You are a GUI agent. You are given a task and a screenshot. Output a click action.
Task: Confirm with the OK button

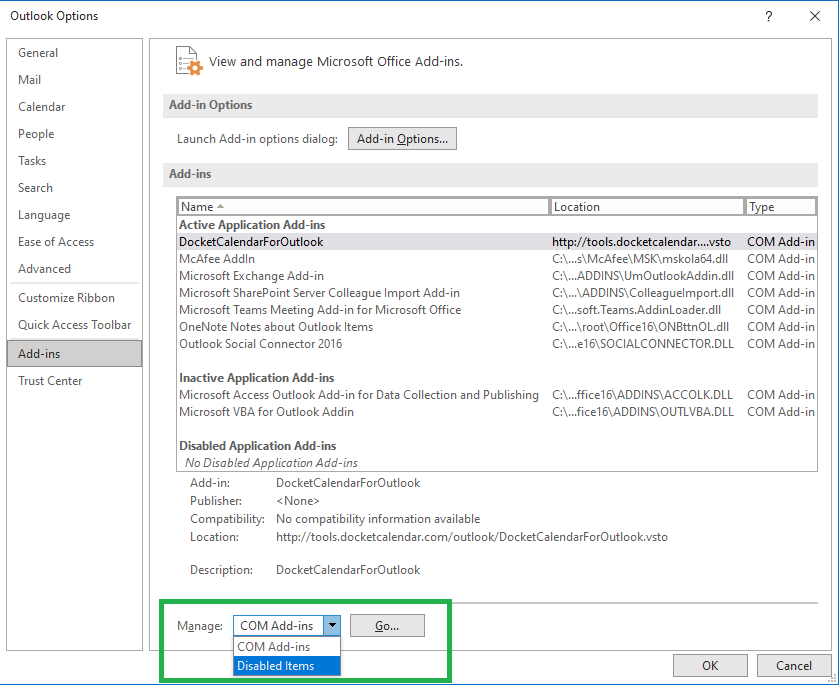(710, 666)
